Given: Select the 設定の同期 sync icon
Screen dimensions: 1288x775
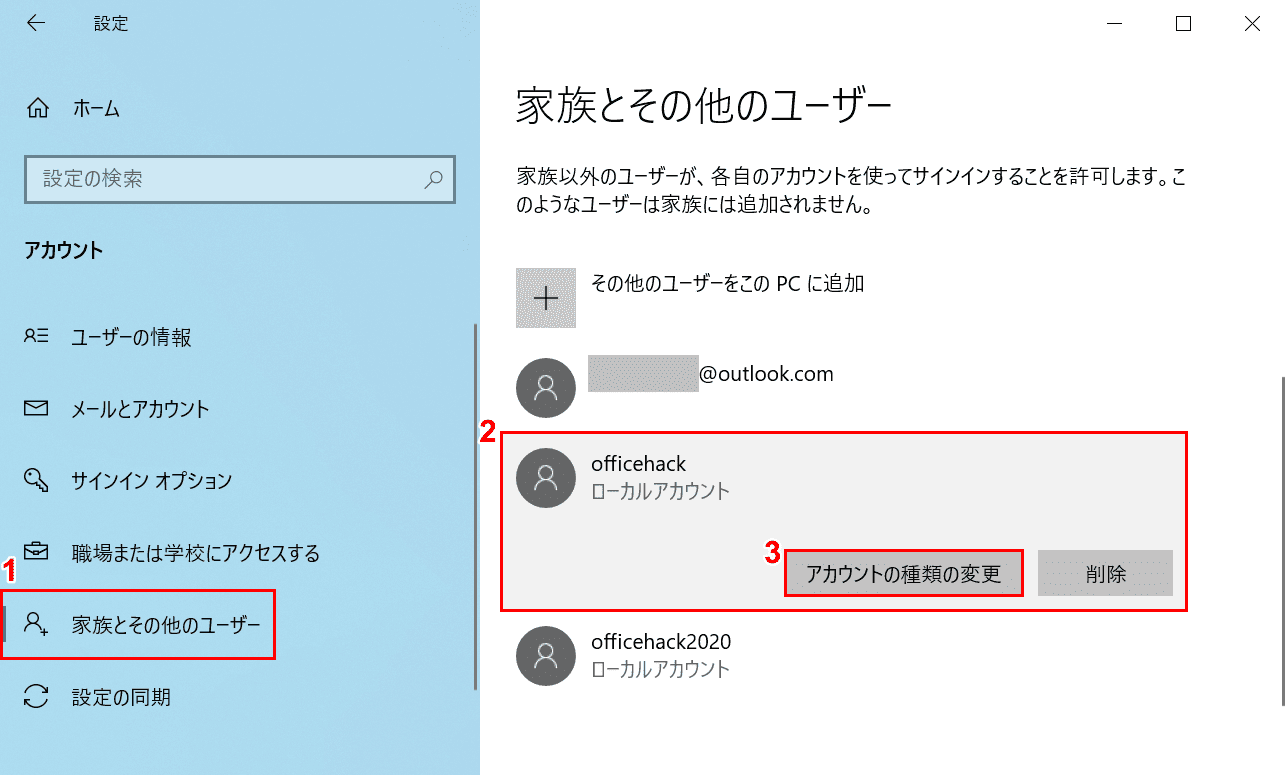Looking at the screenshot, I should pos(36,697).
